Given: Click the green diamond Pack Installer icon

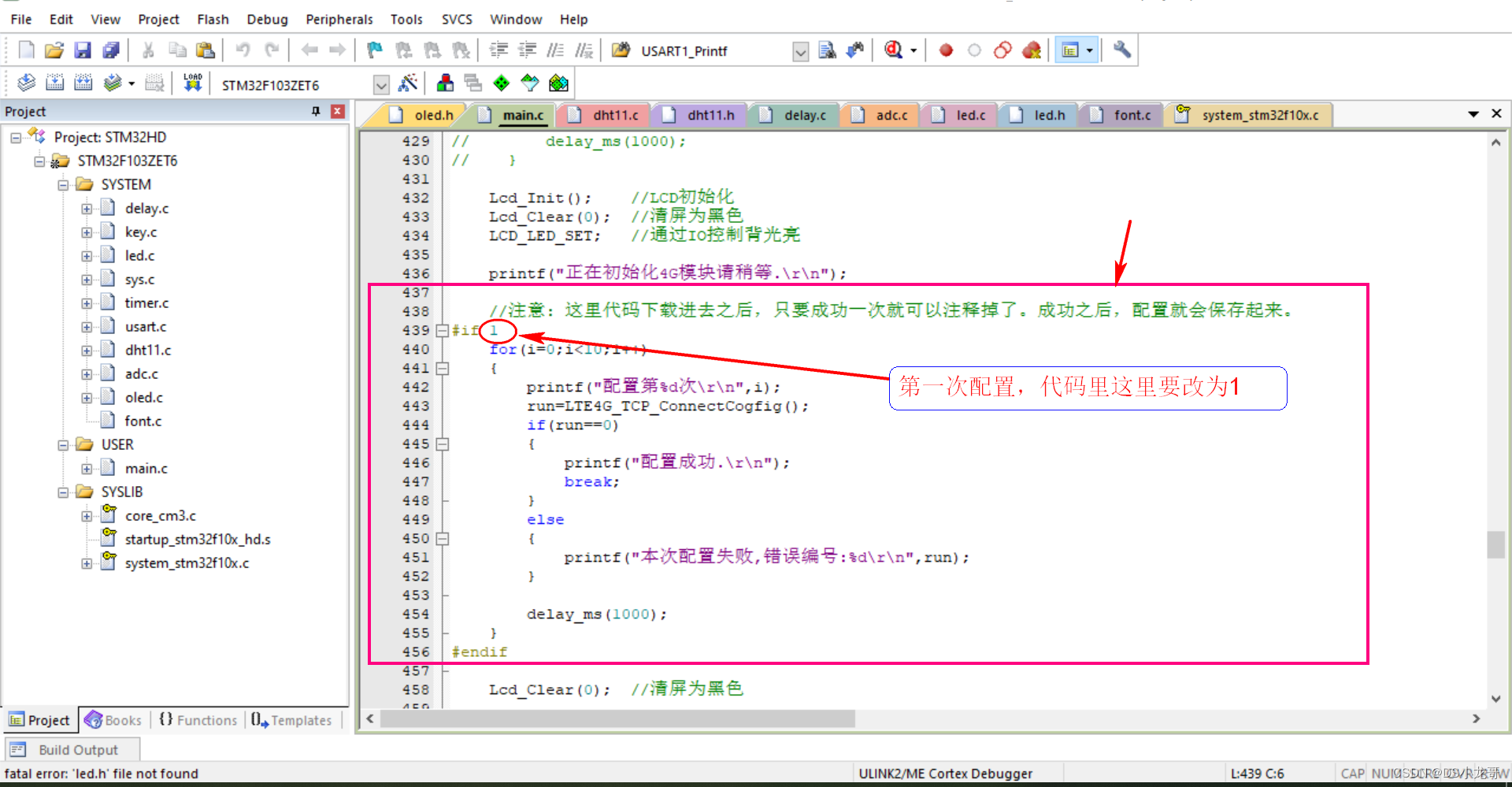Looking at the screenshot, I should (x=501, y=83).
